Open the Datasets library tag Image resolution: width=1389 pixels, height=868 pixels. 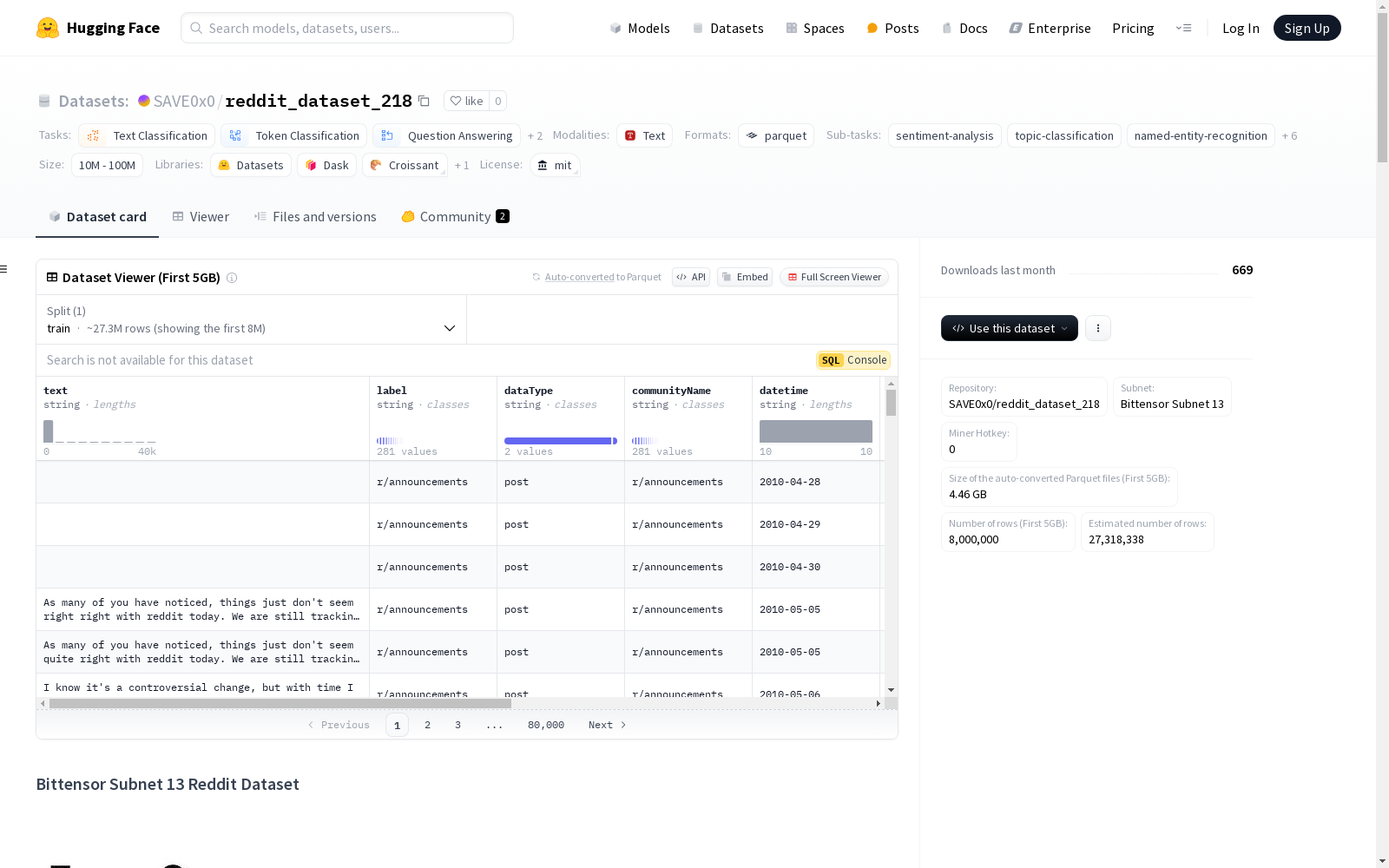point(251,165)
